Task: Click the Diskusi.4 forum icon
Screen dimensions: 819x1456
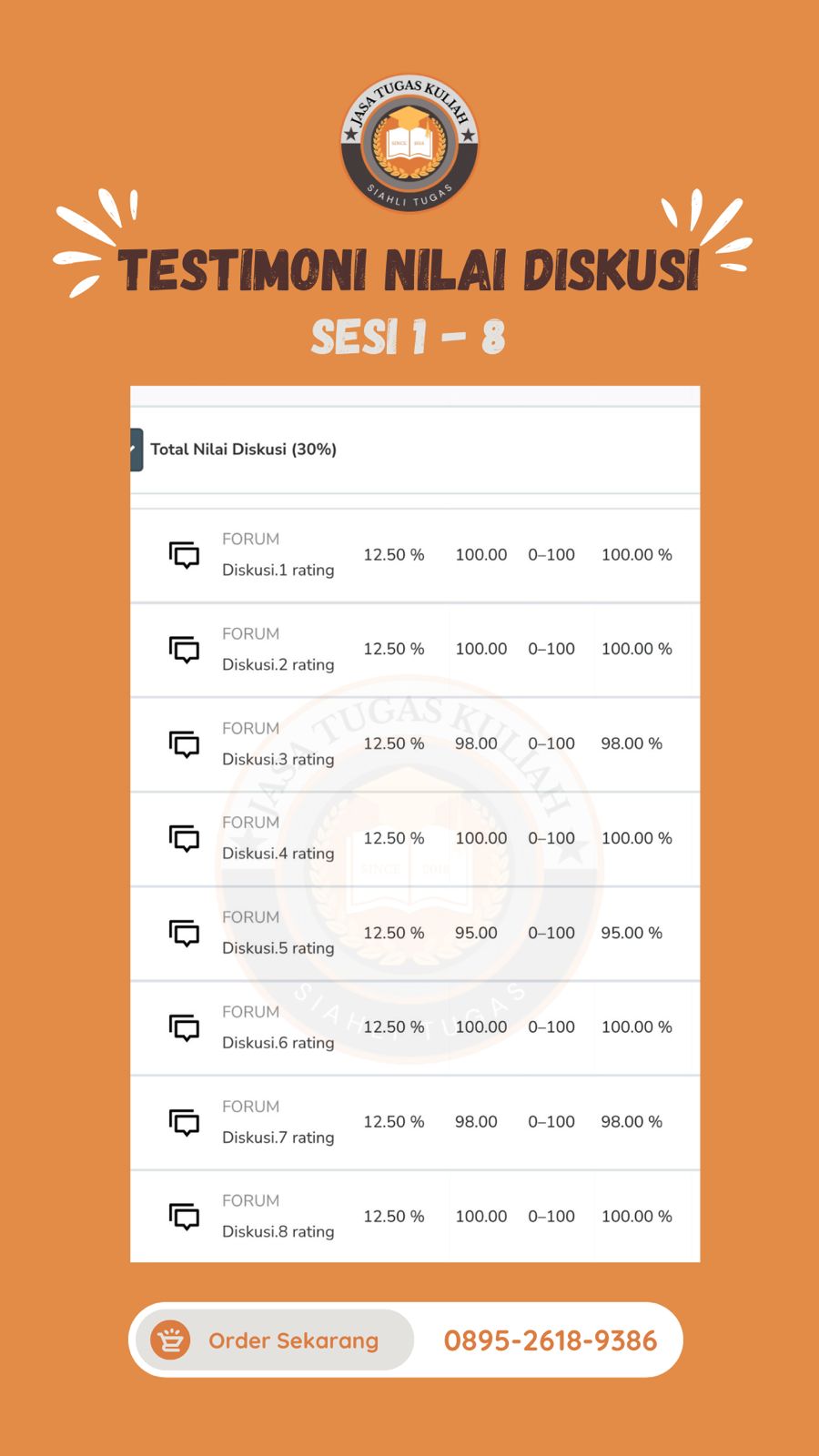Action: click(x=185, y=839)
